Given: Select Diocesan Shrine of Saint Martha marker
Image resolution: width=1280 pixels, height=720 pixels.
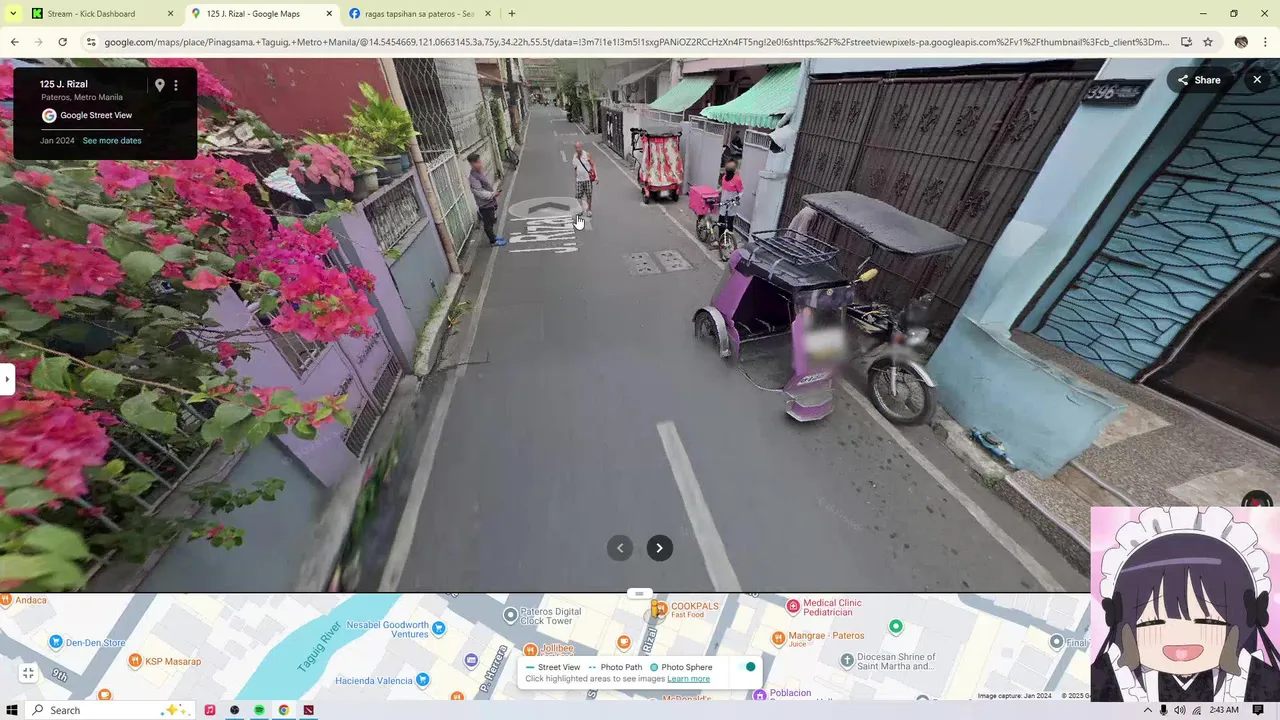Looking at the screenshot, I should [848, 660].
